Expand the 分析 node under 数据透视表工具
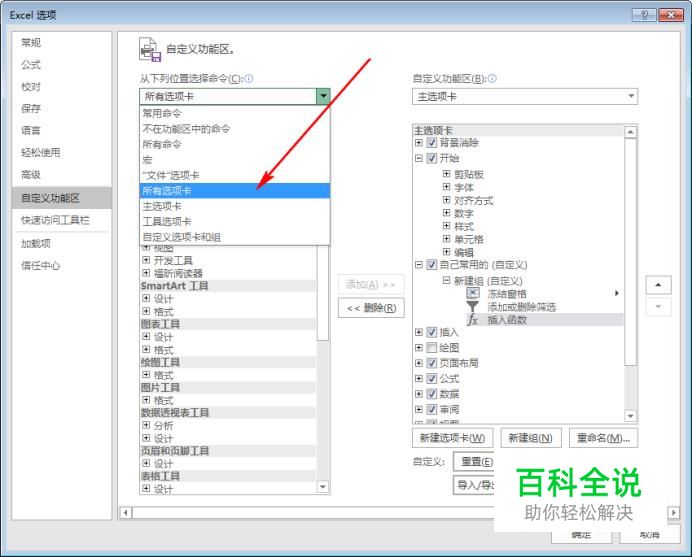692x557 pixels. [x=146, y=425]
